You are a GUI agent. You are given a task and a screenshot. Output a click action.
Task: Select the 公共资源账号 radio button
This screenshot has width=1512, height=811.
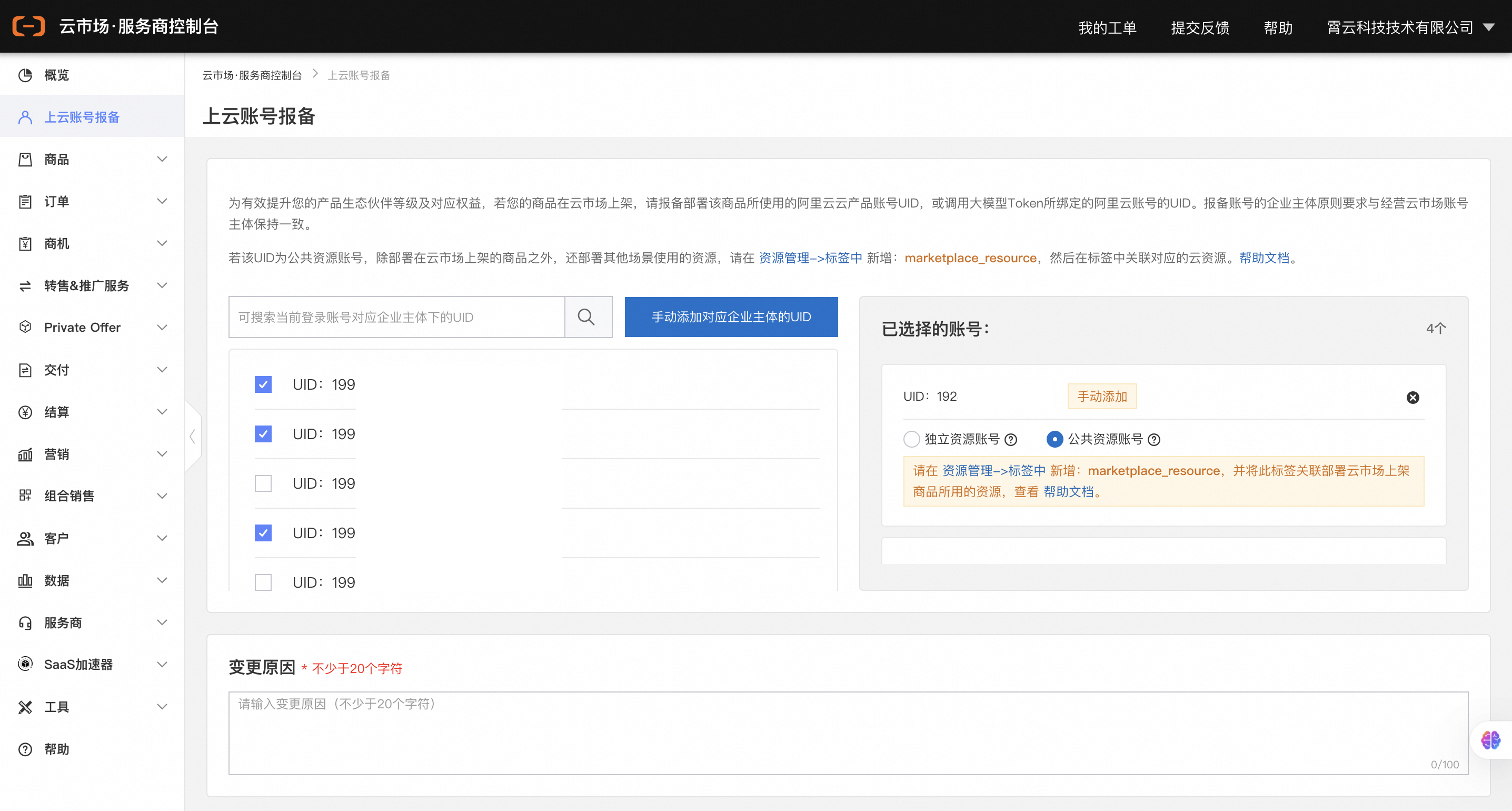(x=1055, y=439)
